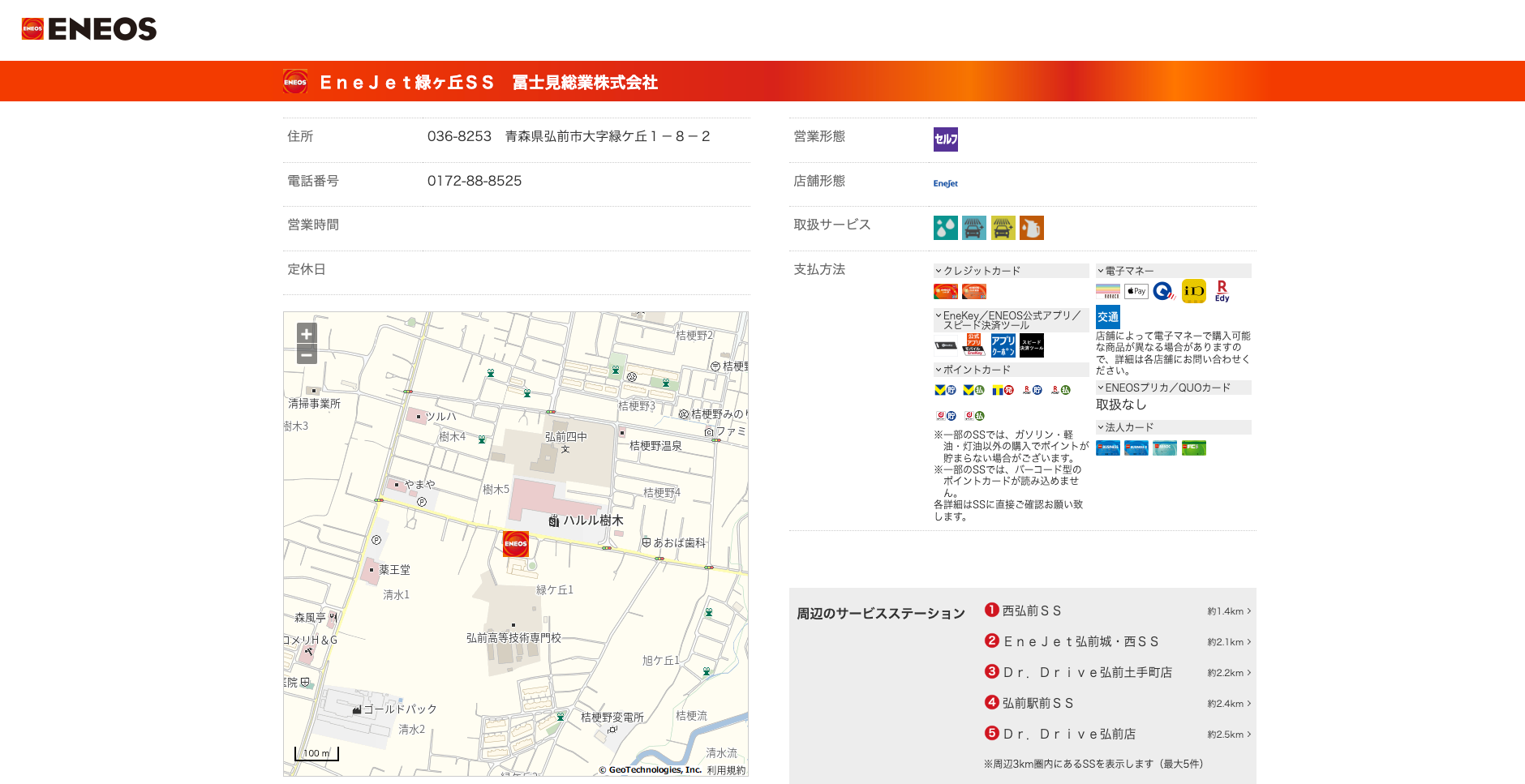Collapse the ポイントカード section
Screen dimensions: 1525x784
click(1011, 370)
